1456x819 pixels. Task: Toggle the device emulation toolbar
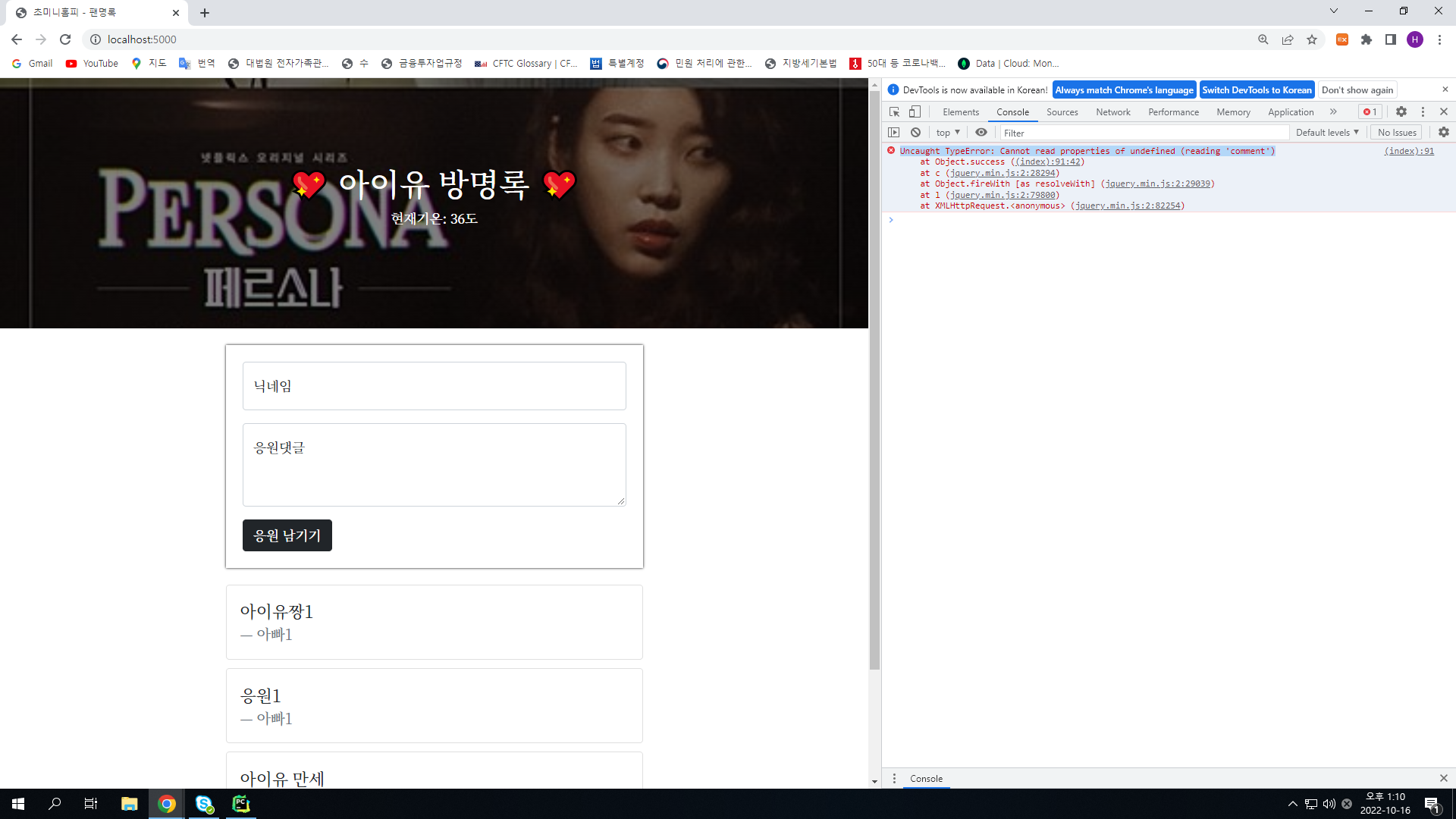pos(915,111)
